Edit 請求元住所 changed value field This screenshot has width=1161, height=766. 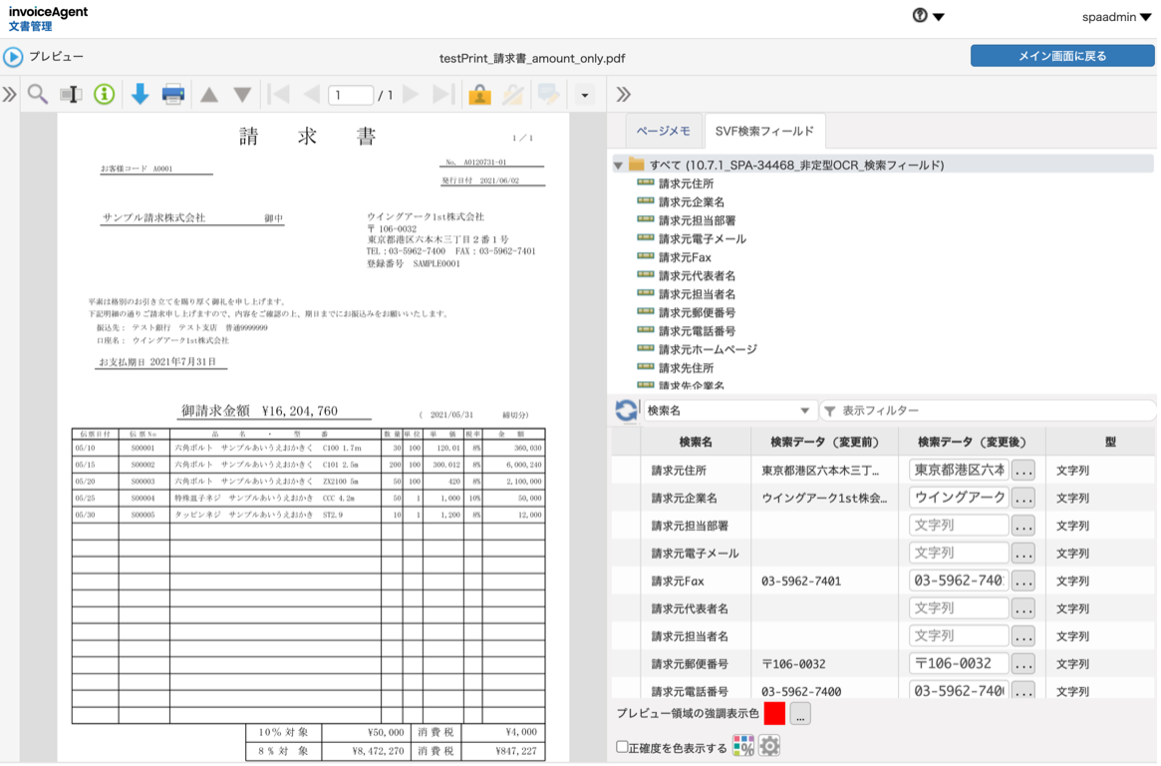pyautogui.click(x=958, y=470)
